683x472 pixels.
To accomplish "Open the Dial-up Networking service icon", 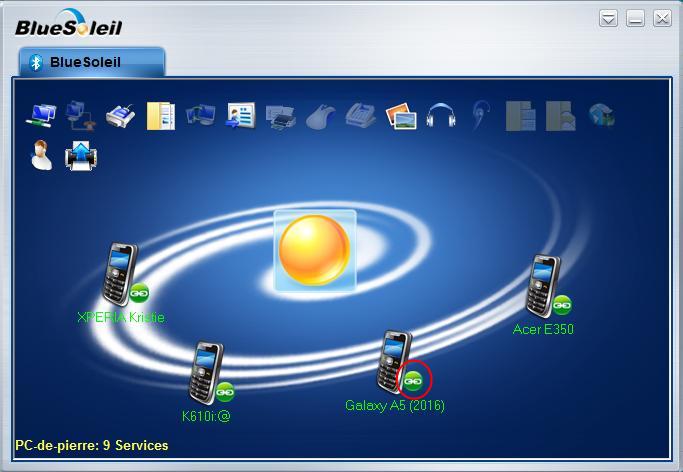I will coord(80,115).
